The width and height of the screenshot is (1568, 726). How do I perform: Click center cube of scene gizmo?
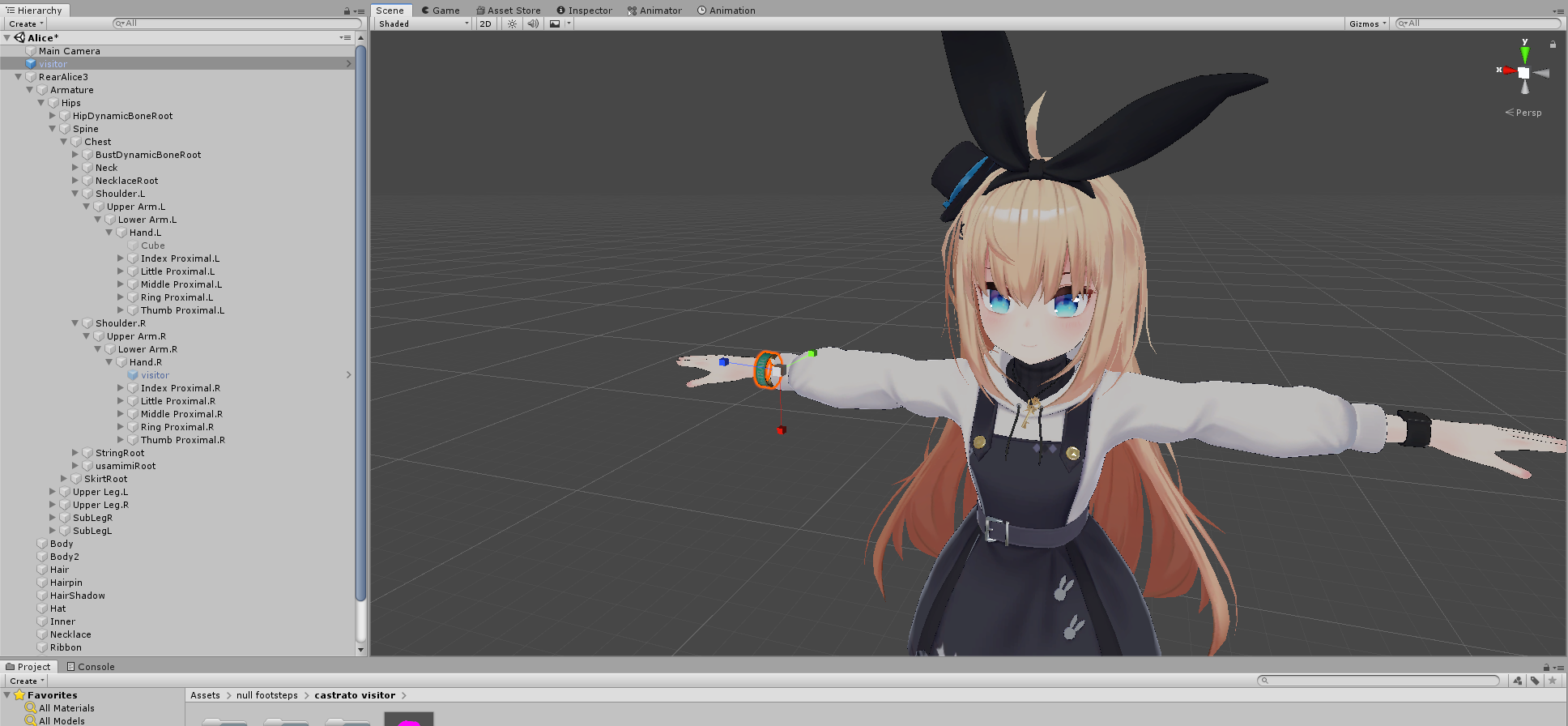click(x=1524, y=73)
